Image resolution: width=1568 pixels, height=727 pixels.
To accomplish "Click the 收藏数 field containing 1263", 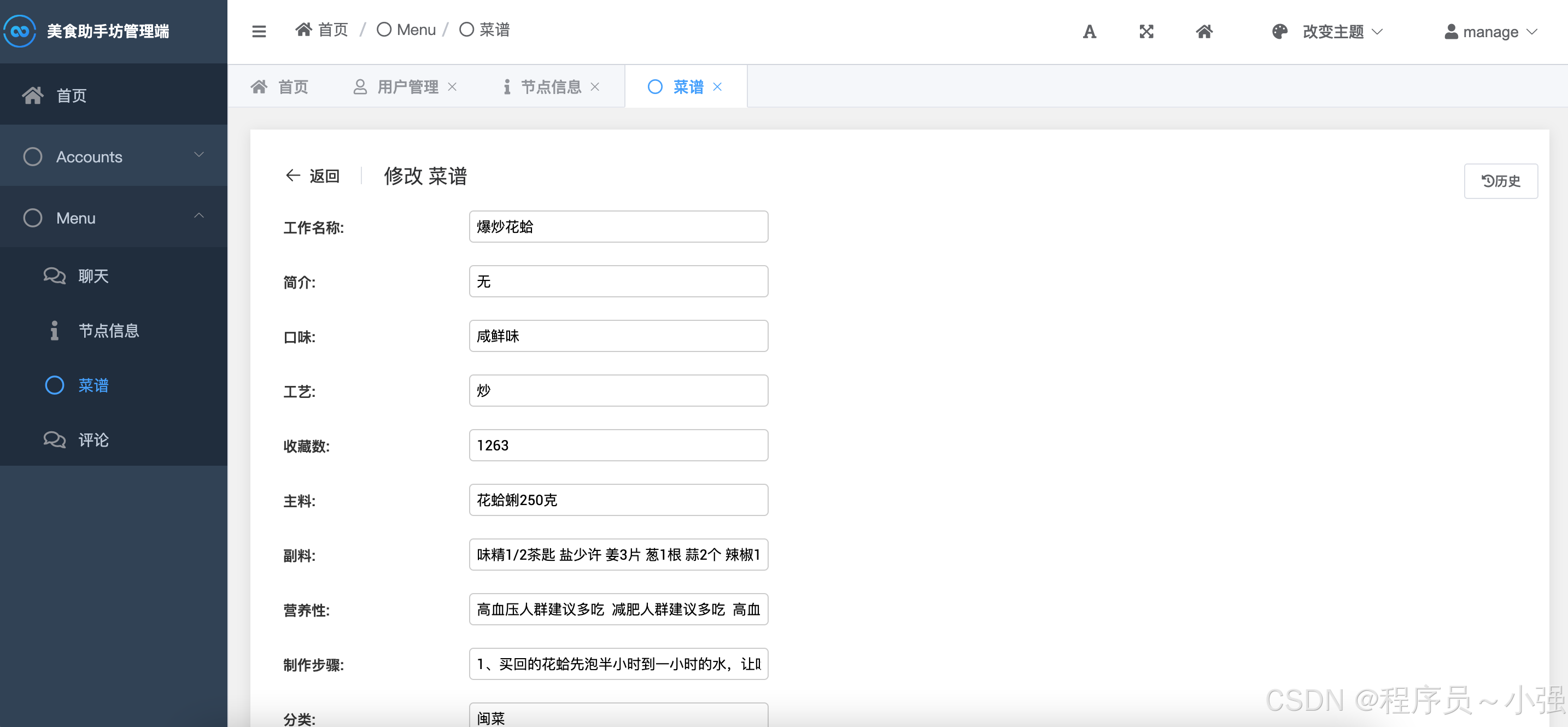I will point(618,445).
